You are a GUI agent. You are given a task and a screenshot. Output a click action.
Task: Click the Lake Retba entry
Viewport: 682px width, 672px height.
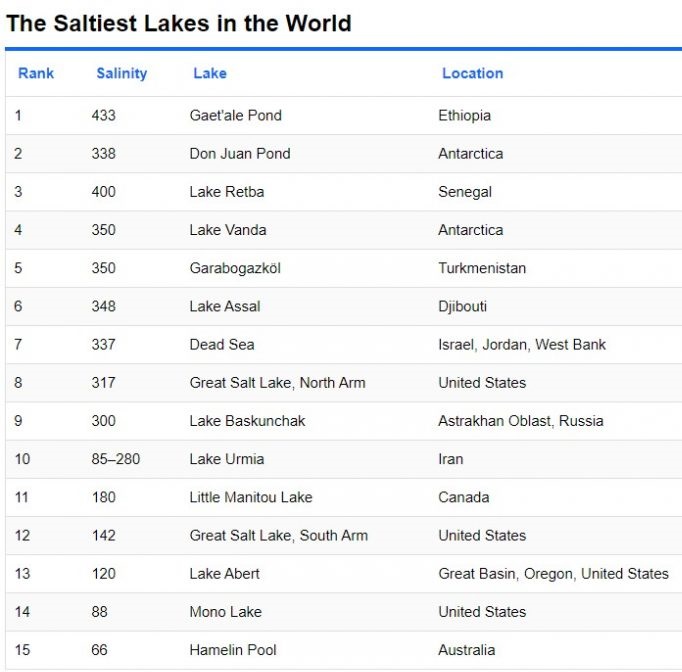226,192
